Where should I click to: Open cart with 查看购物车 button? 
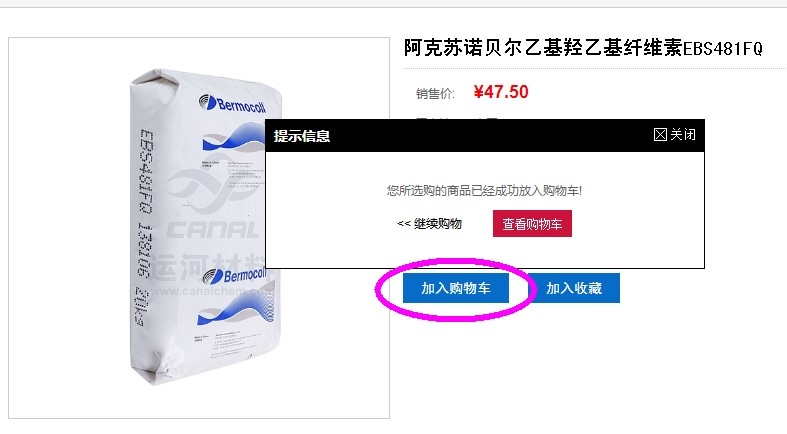click(532, 224)
